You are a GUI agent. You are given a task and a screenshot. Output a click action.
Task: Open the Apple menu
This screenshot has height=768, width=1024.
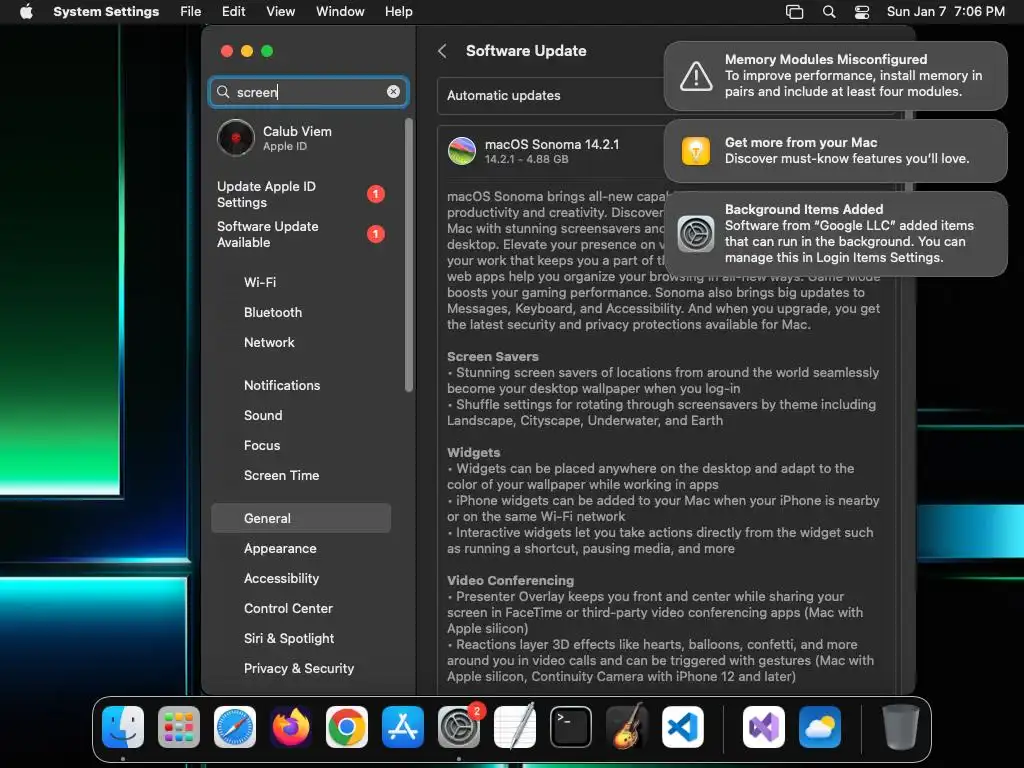[x=26, y=11]
